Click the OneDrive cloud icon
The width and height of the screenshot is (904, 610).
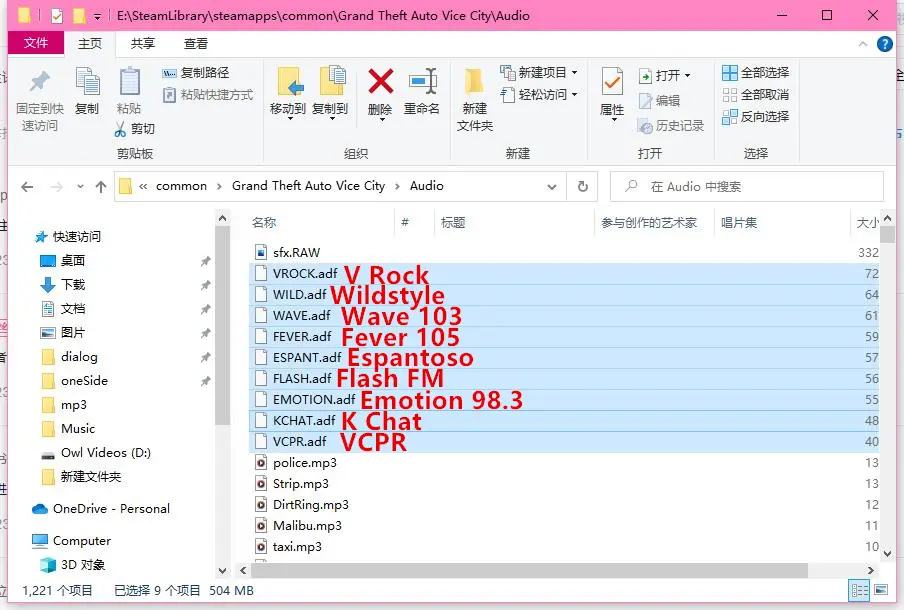(40, 509)
